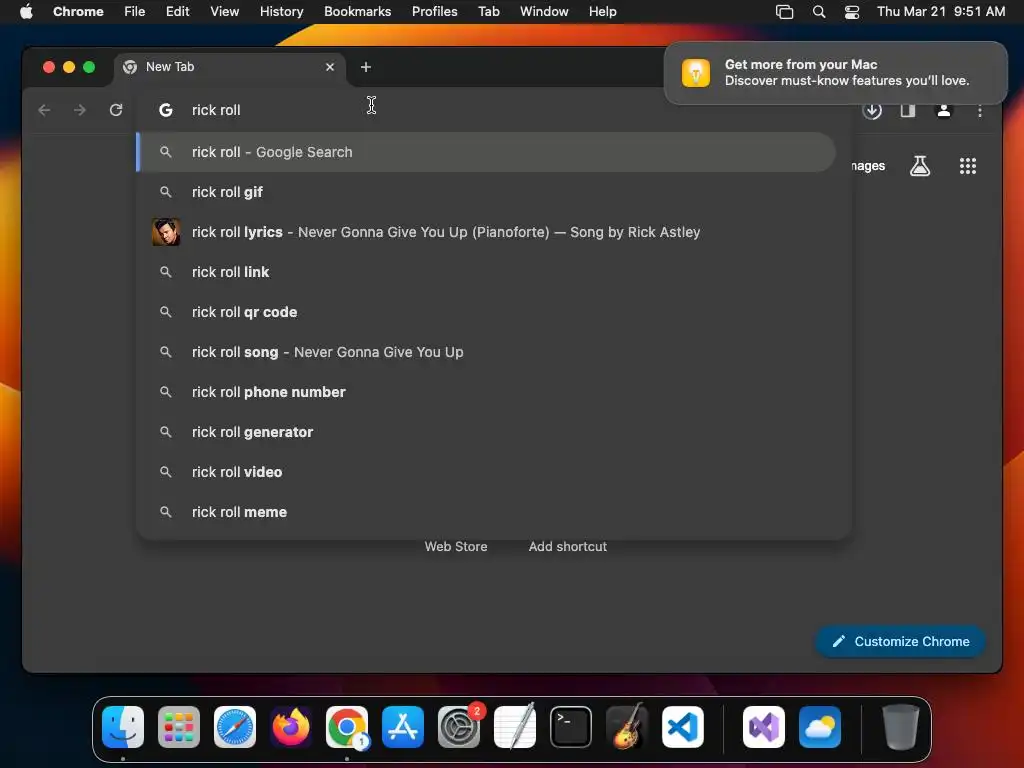Open the Google apps grid icon

(968, 166)
